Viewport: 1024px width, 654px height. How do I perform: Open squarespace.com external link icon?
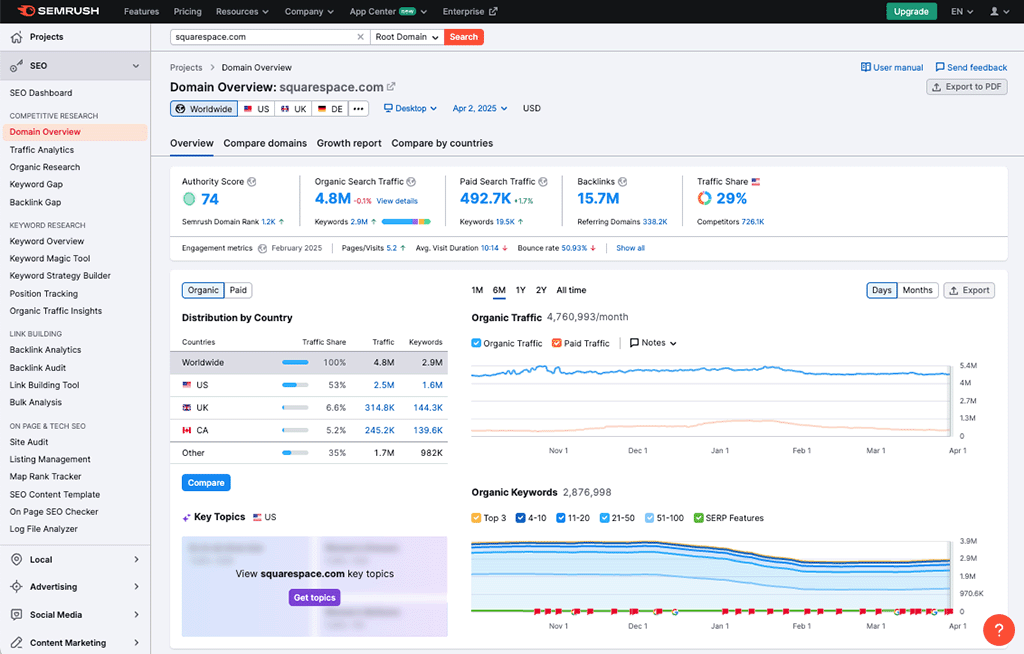(x=391, y=86)
